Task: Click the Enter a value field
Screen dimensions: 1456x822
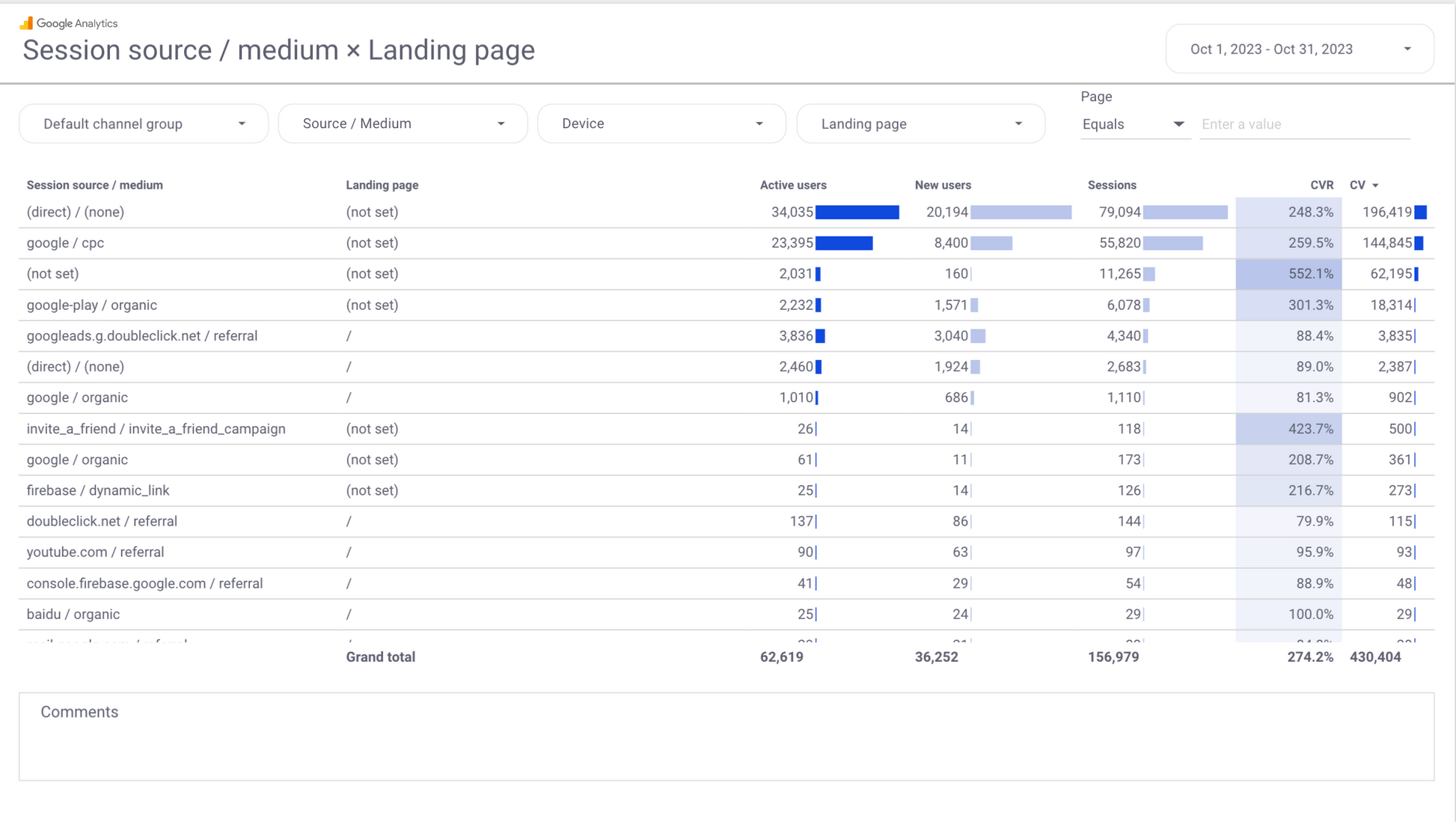Action: point(1304,125)
